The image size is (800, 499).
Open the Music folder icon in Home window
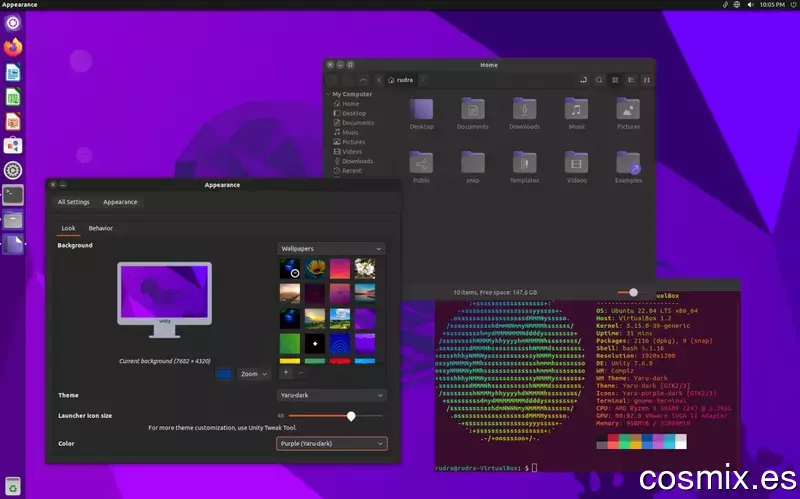pyautogui.click(x=577, y=109)
